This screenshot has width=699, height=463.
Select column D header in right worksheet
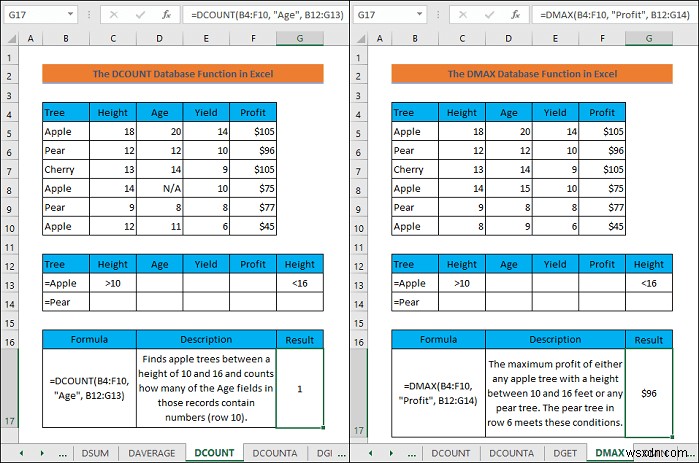click(509, 39)
